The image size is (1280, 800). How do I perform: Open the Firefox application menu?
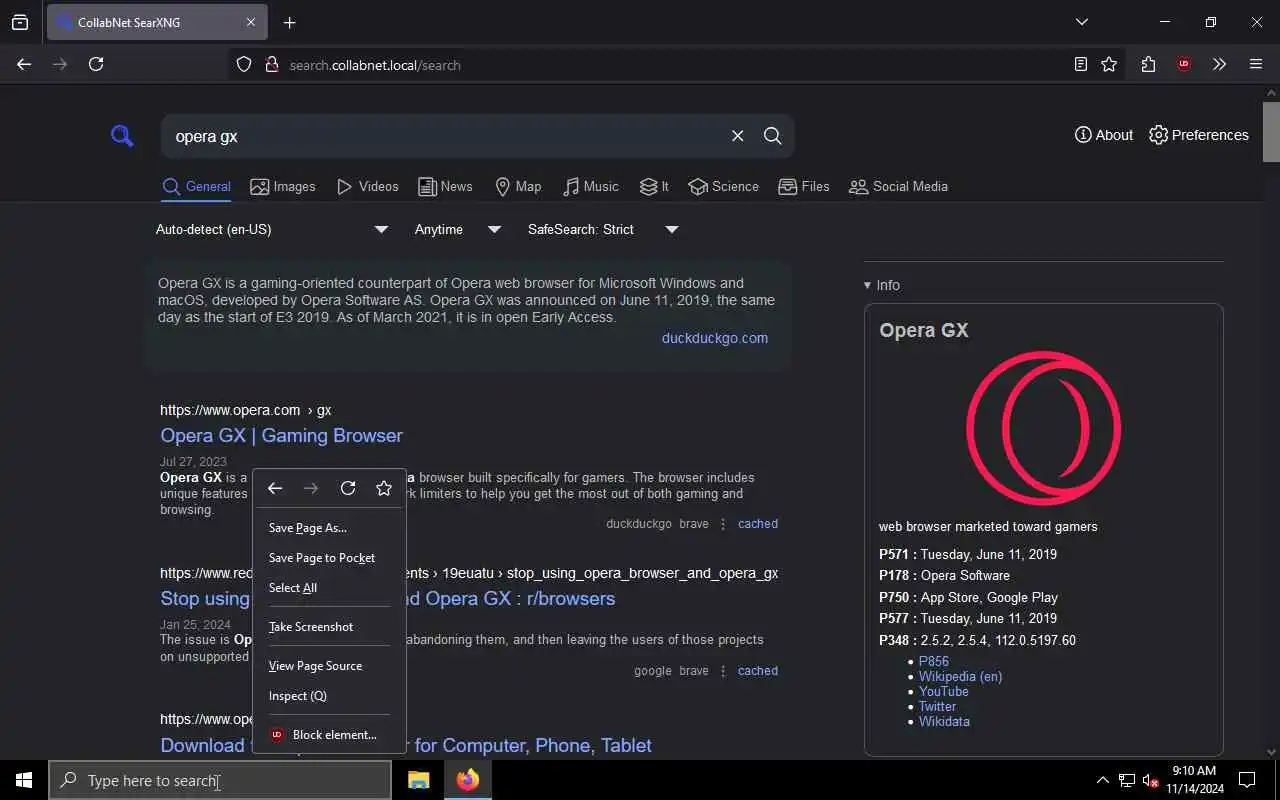1256,64
